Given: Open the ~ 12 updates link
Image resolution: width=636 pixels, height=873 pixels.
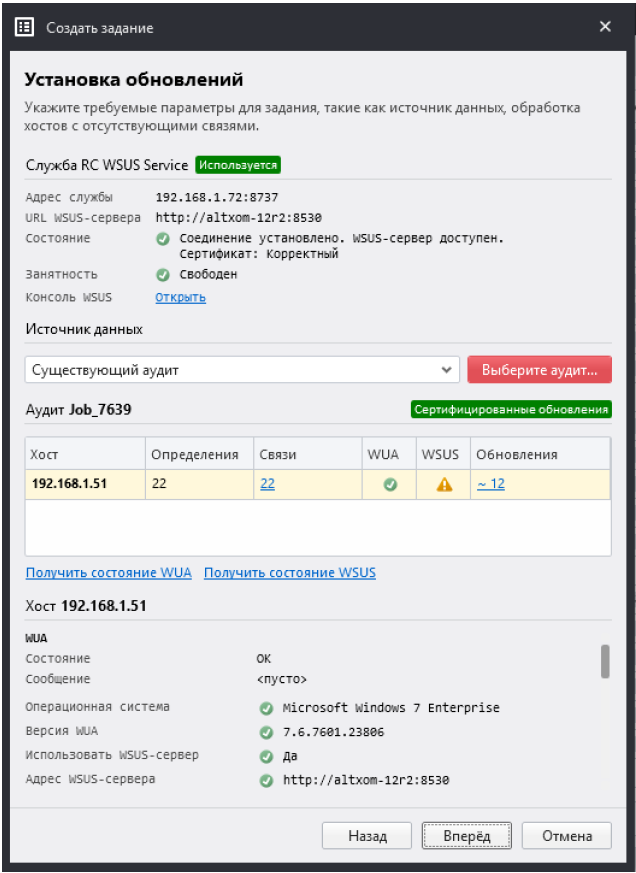Looking at the screenshot, I should pyautogui.click(x=490, y=484).
